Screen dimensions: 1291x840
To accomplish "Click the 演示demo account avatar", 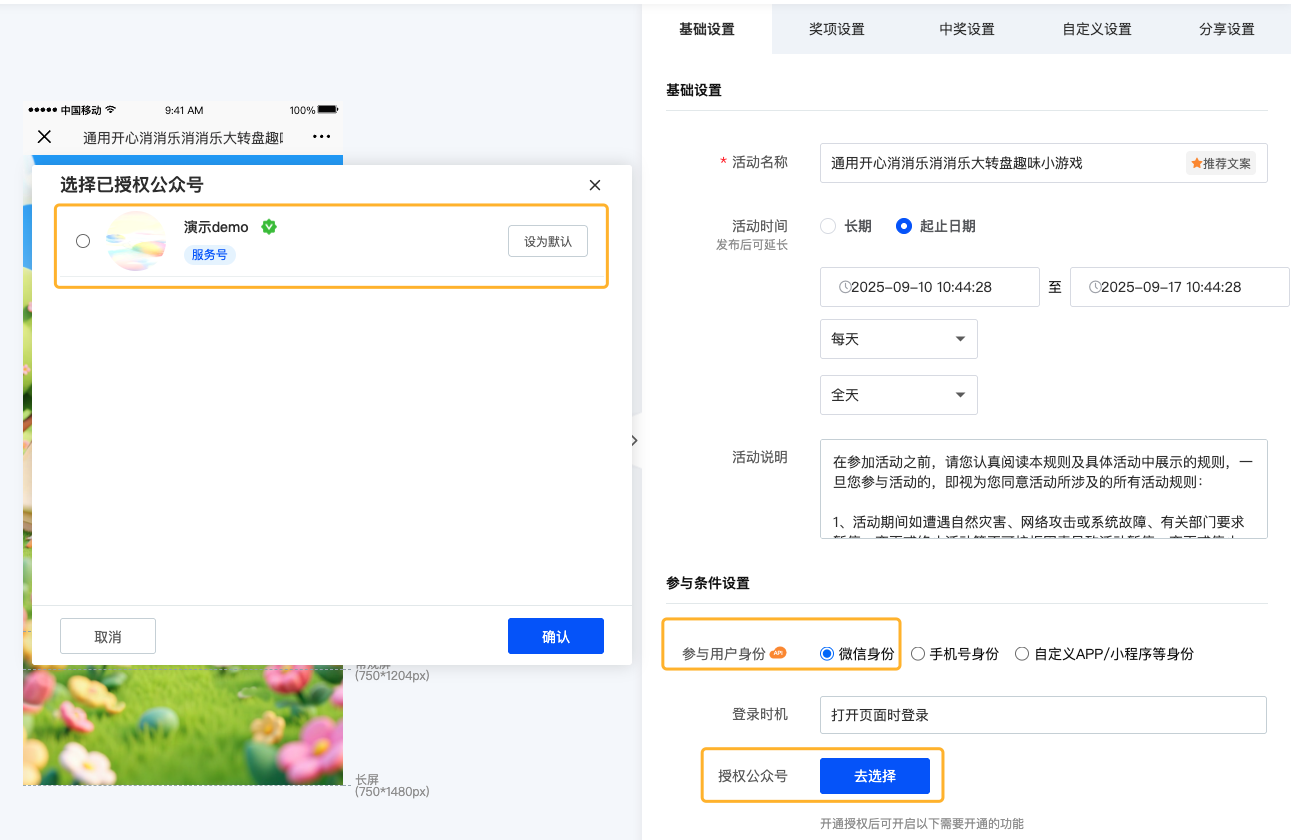I will tap(136, 241).
